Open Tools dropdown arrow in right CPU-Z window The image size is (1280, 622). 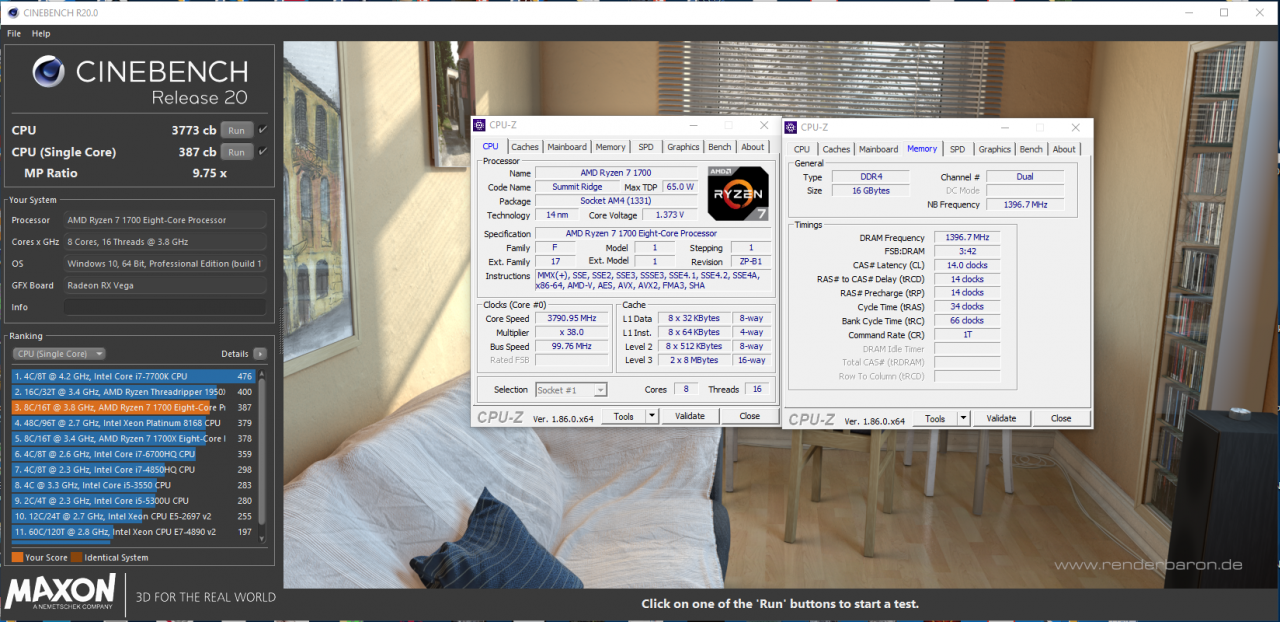tap(963, 418)
